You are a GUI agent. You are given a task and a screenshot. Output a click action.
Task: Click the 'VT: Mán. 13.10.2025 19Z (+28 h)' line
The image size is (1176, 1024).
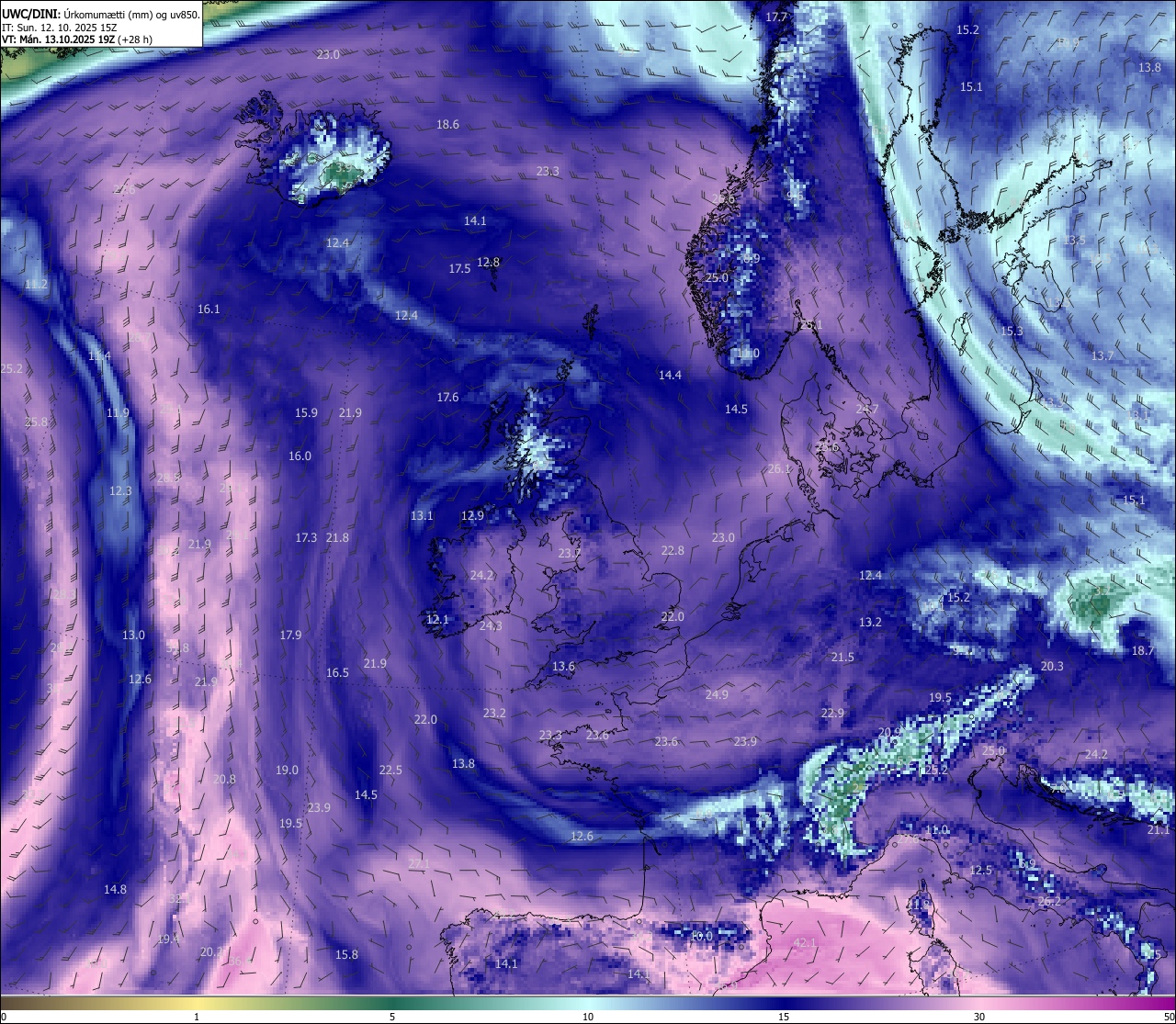tap(76, 39)
